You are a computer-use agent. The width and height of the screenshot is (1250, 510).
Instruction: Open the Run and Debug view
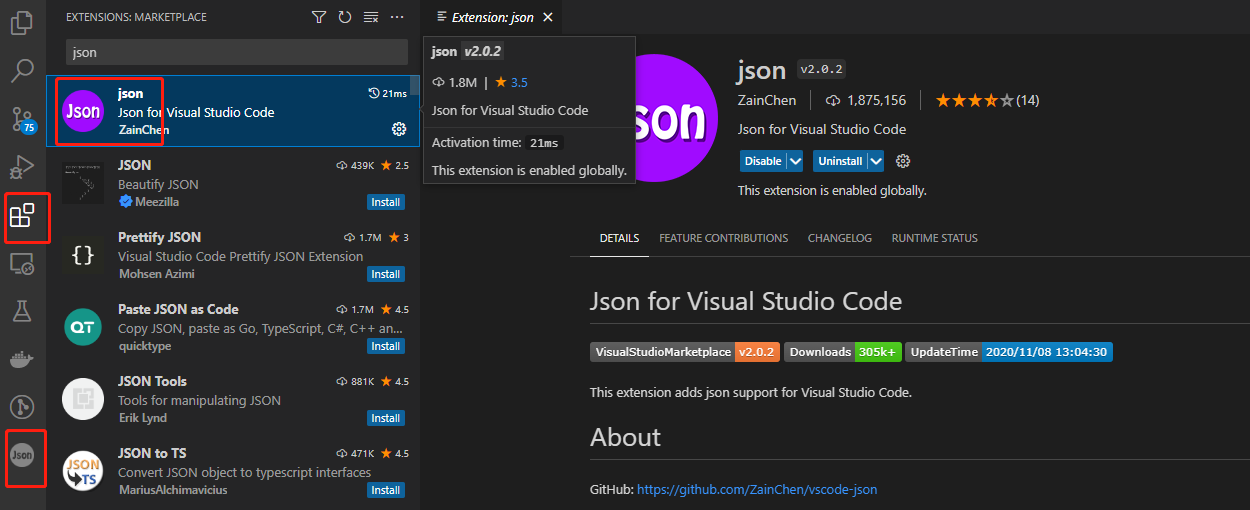point(22,168)
